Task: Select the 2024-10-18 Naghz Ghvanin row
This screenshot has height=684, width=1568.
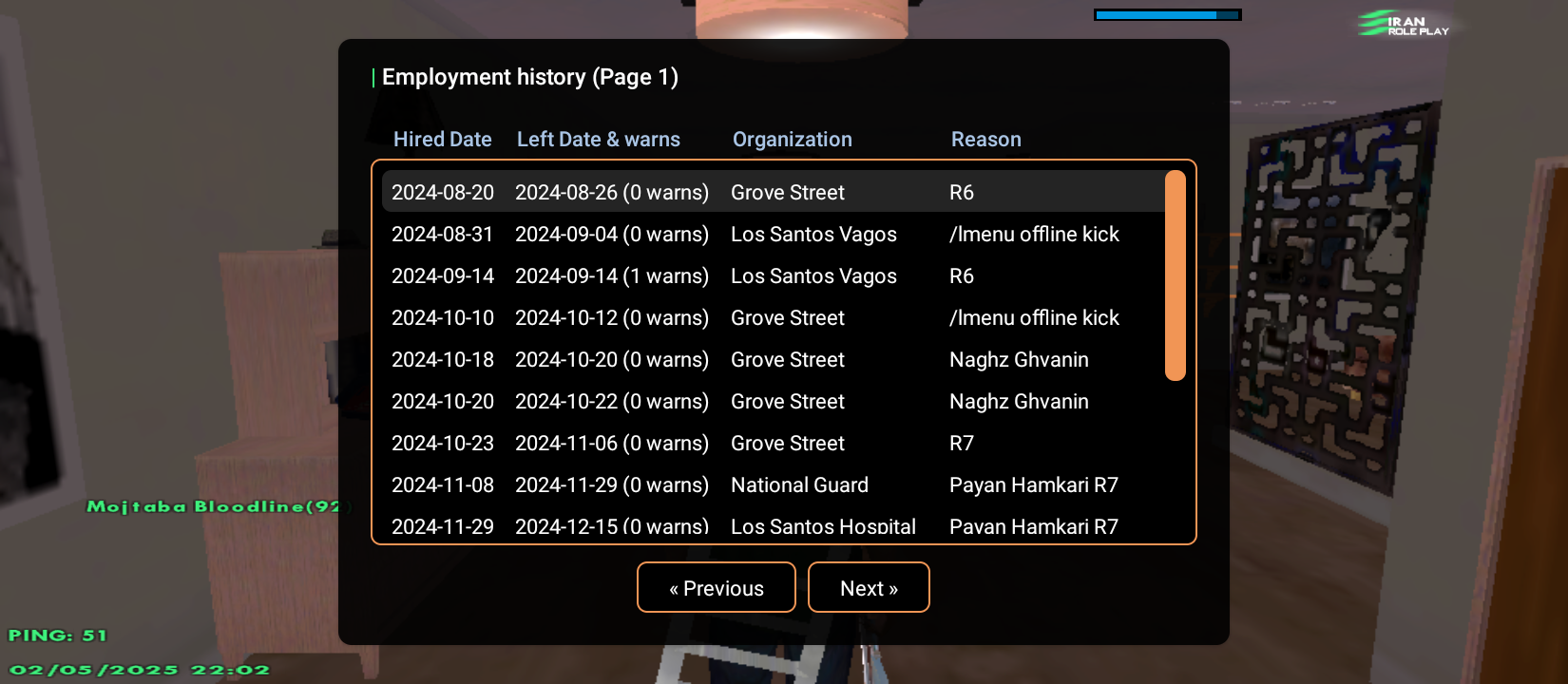Action: click(774, 359)
